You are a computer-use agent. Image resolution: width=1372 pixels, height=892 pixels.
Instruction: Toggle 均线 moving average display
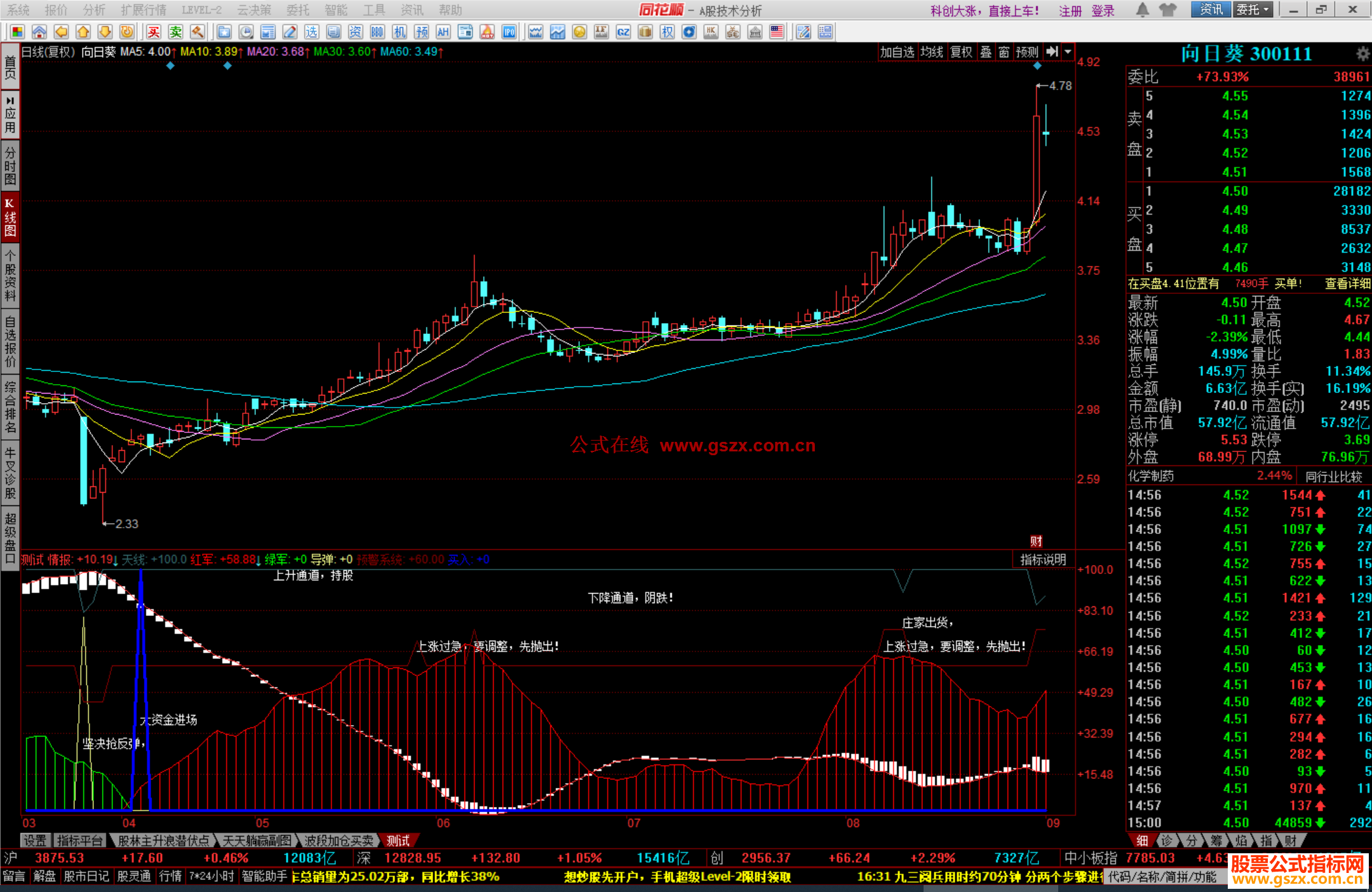(932, 52)
